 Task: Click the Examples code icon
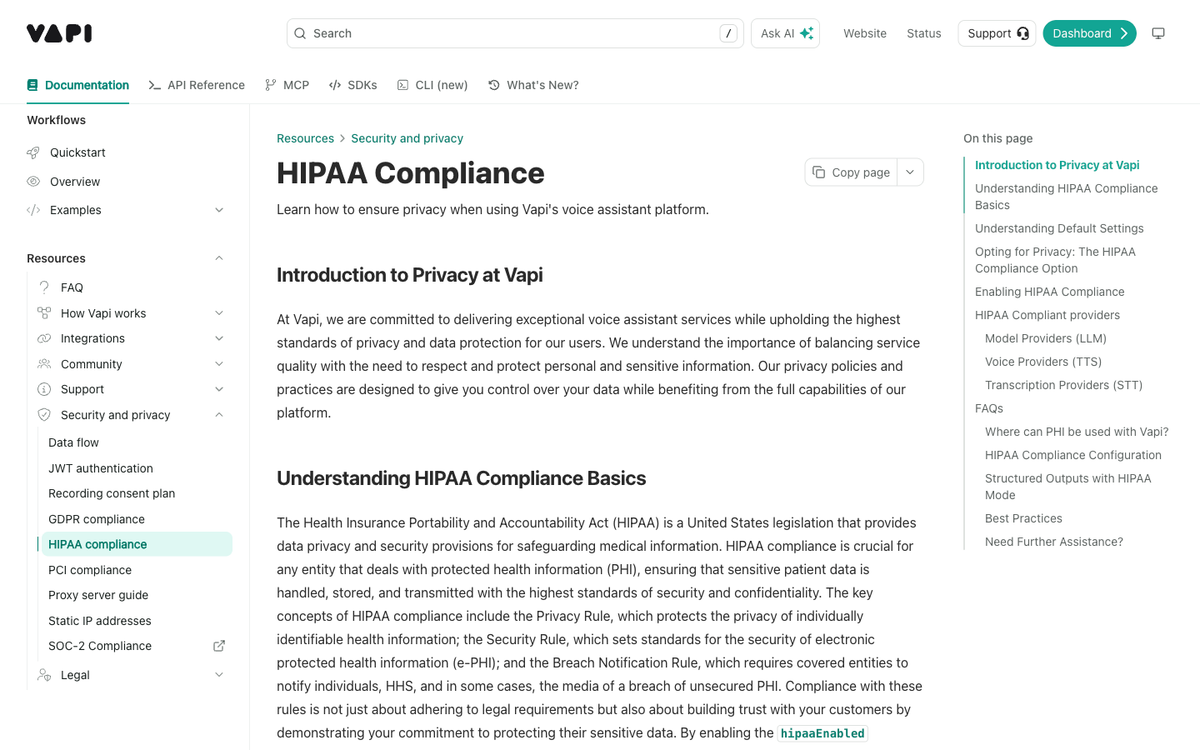(x=33, y=210)
